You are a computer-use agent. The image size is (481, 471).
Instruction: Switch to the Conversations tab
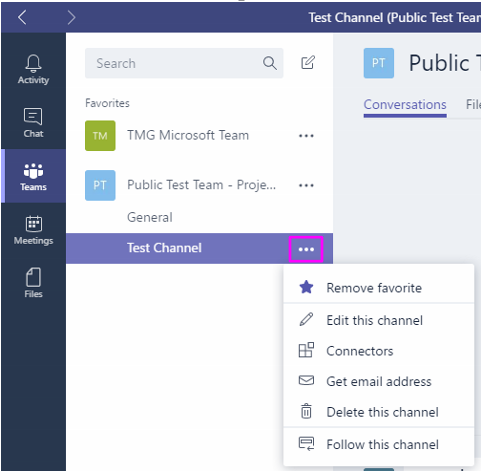pos(405,105)
